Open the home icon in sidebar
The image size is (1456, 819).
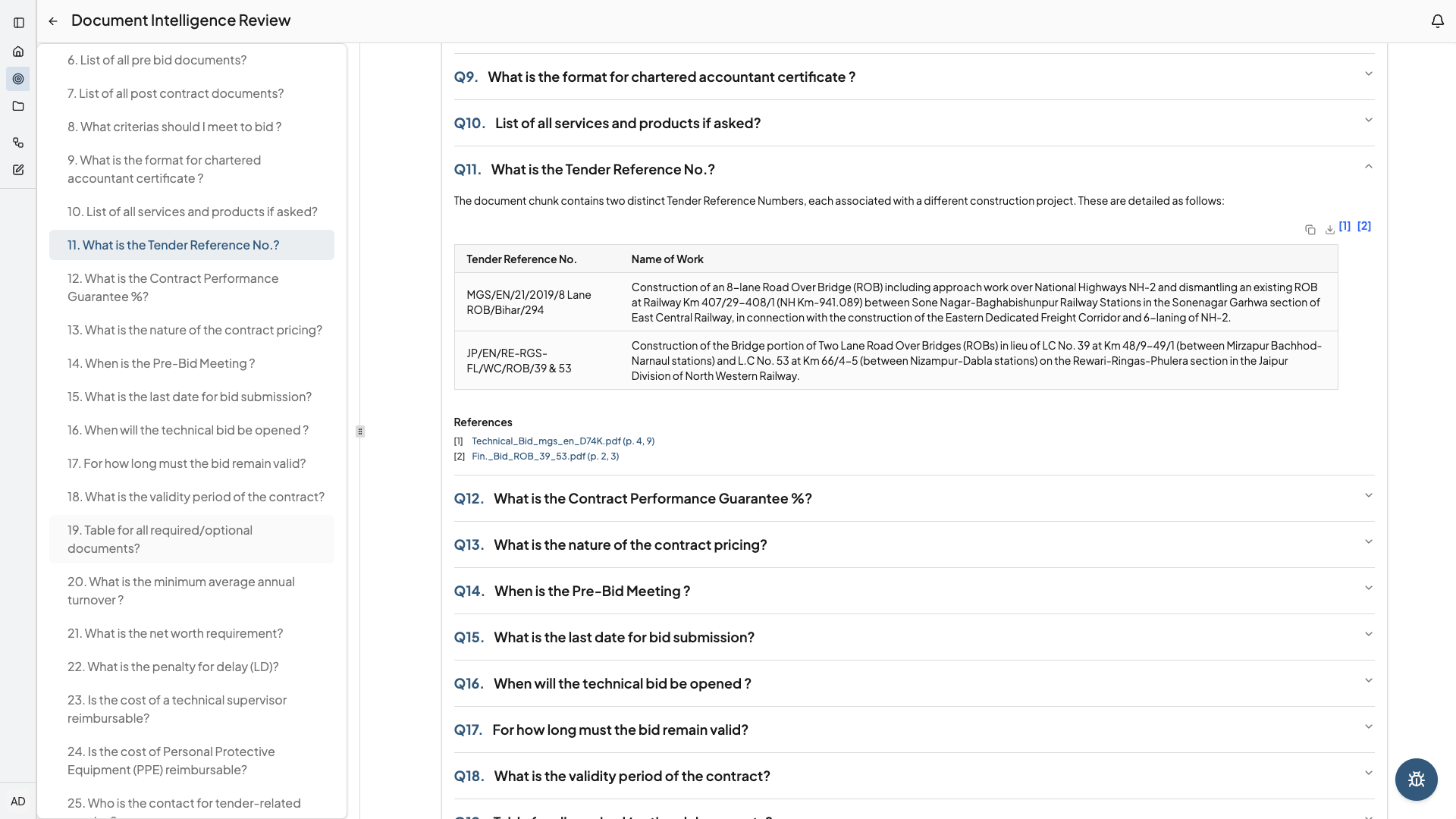[18, 52]
